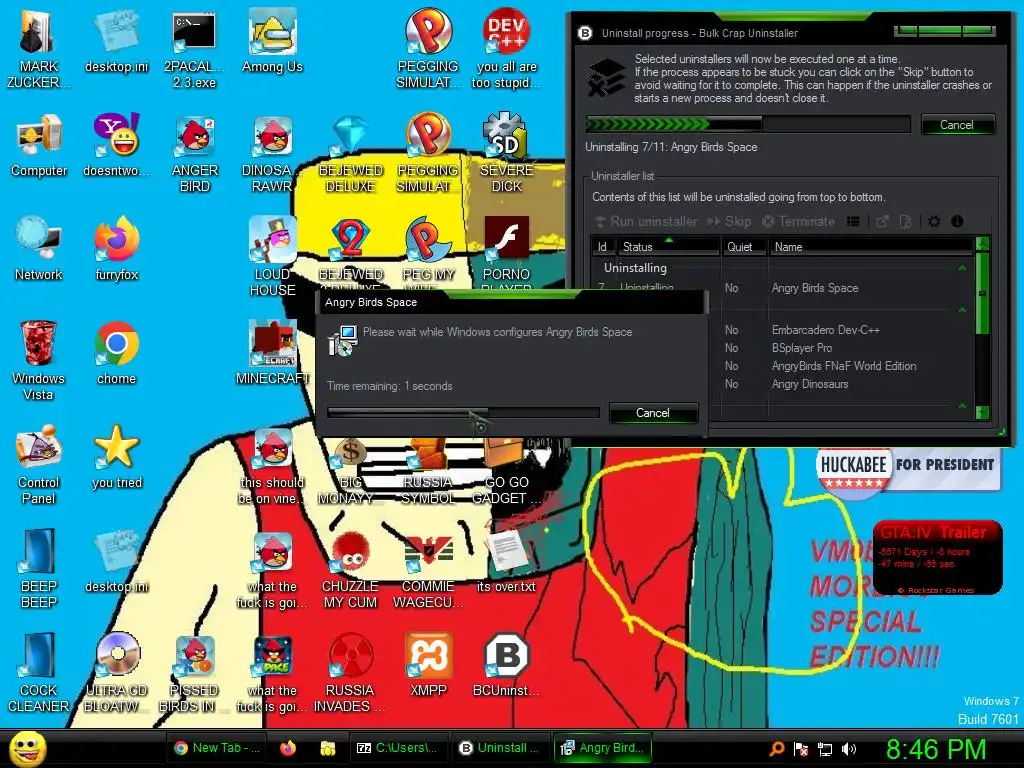The height and width of the screenshot is (768, 1024).
Task: Sort uninstaller list by Quiet column
Action: (743, 247)
